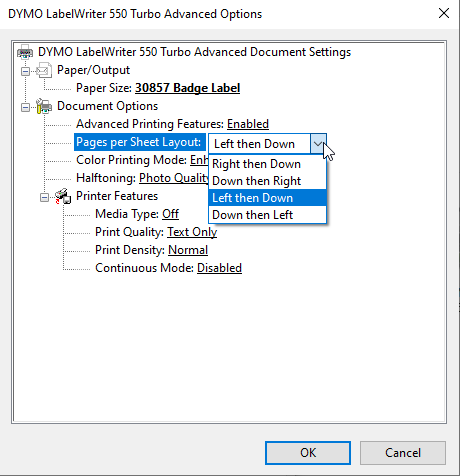
Task: Select the Advanced Printing Features label
Action: point(150,124)
